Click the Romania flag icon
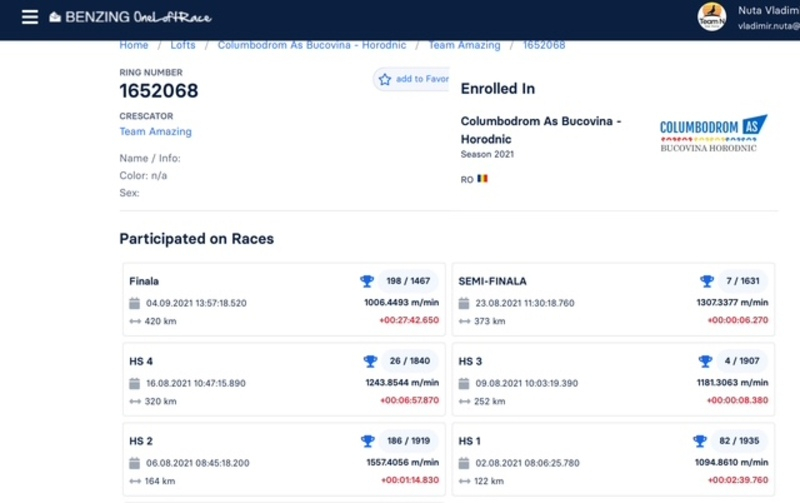800x503 pixels. coord(482,179)
